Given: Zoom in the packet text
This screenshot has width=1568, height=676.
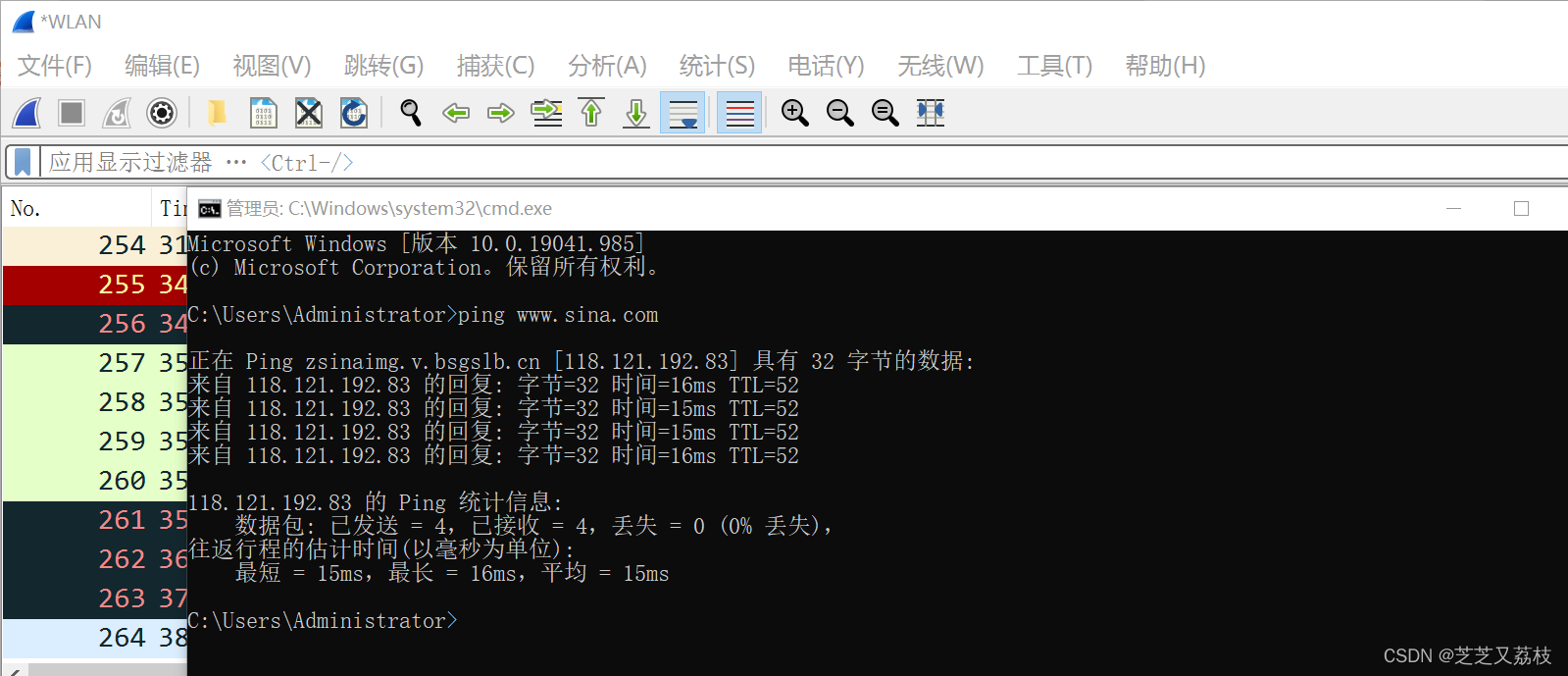Looking at the screenshot, I should (795, 113).
